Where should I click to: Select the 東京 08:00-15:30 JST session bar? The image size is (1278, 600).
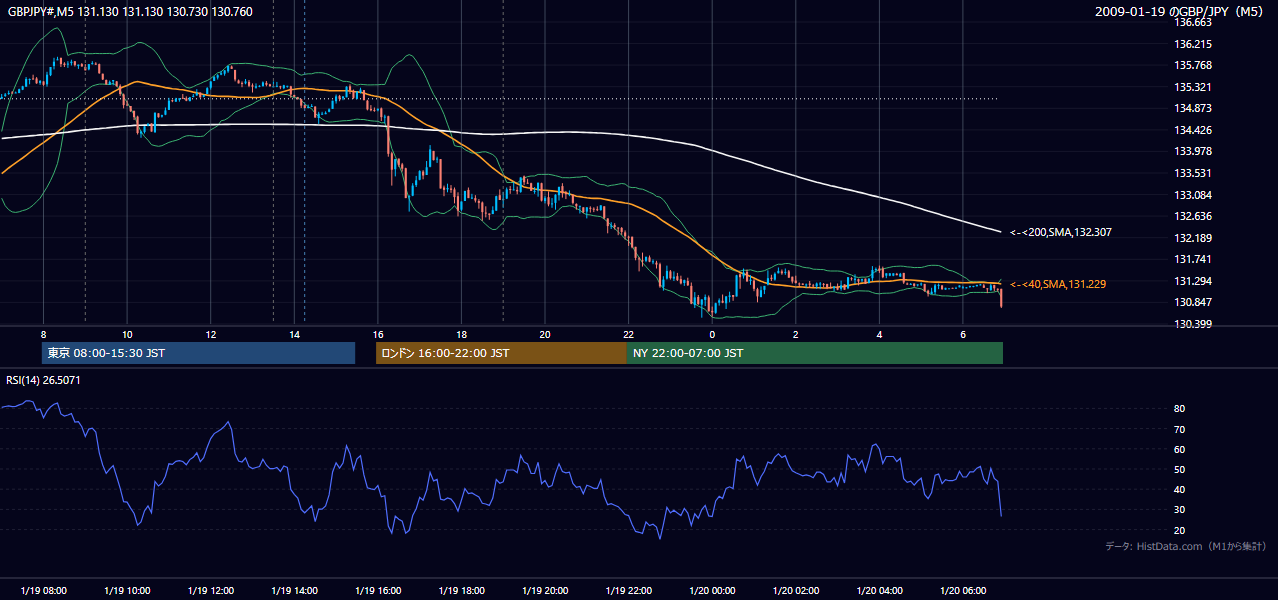pos(198,353)
